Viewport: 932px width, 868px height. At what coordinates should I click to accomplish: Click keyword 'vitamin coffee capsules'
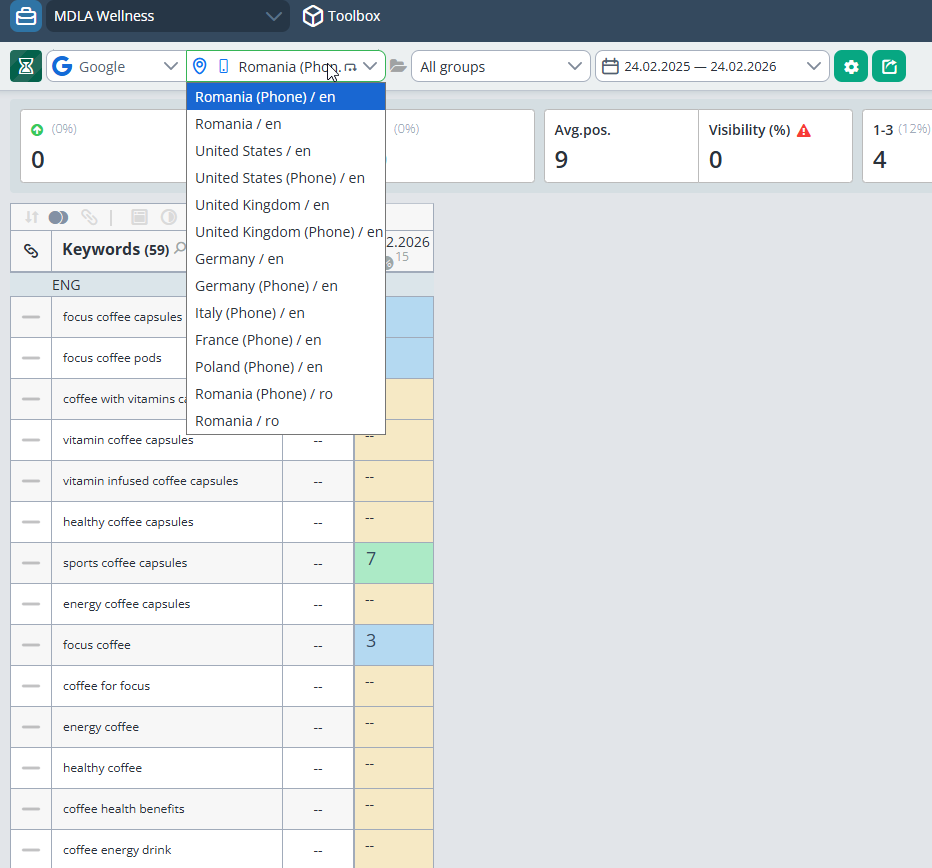tap(128, 440)
